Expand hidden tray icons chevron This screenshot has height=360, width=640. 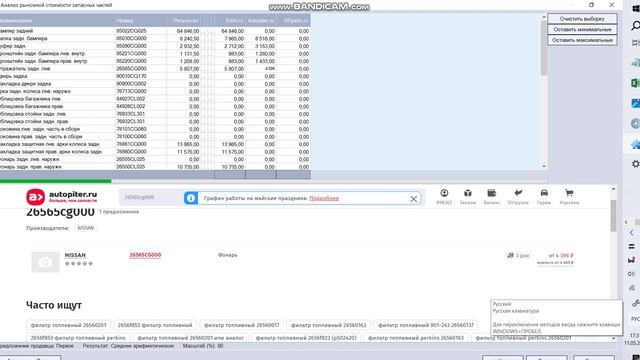pyautogui.click(x=631, y=233)
